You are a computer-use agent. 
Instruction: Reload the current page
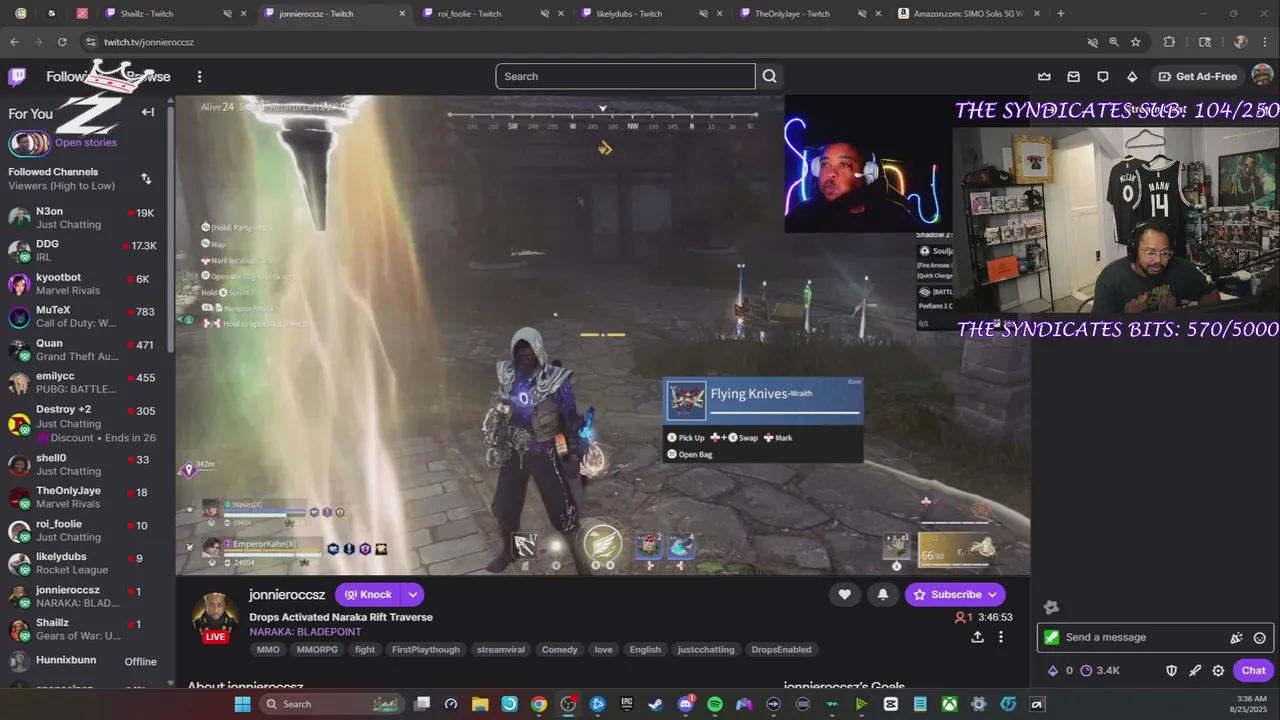[62, 42]
